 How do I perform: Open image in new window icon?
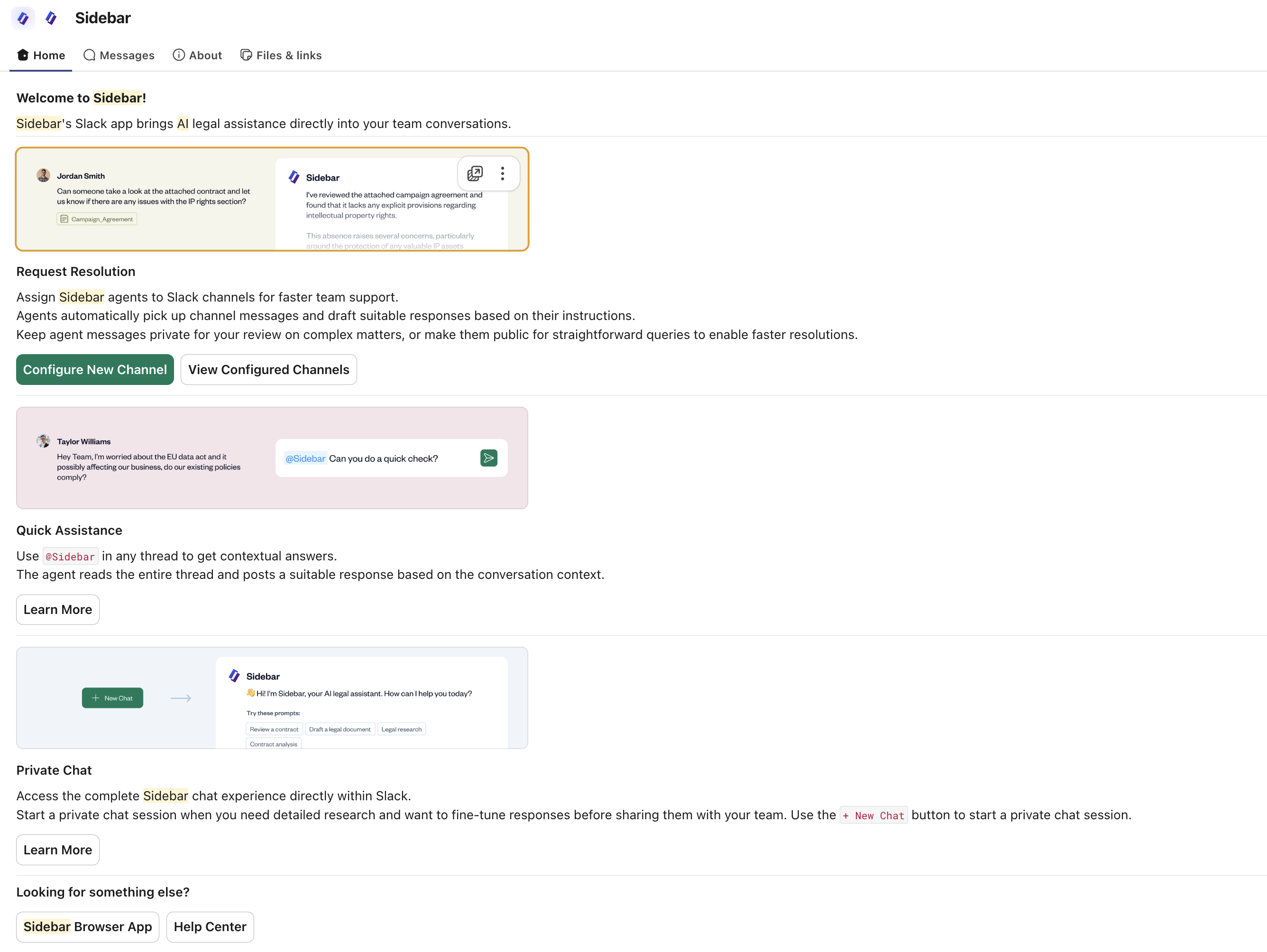tap(475, 174)
